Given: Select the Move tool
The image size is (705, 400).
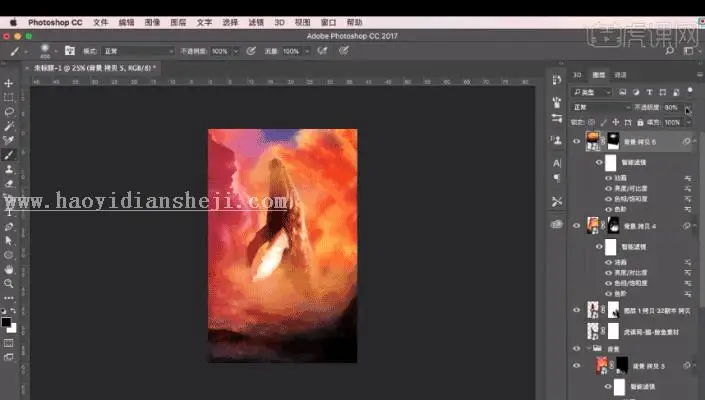Looking at the screenshot, I should (x=9, y=83).
